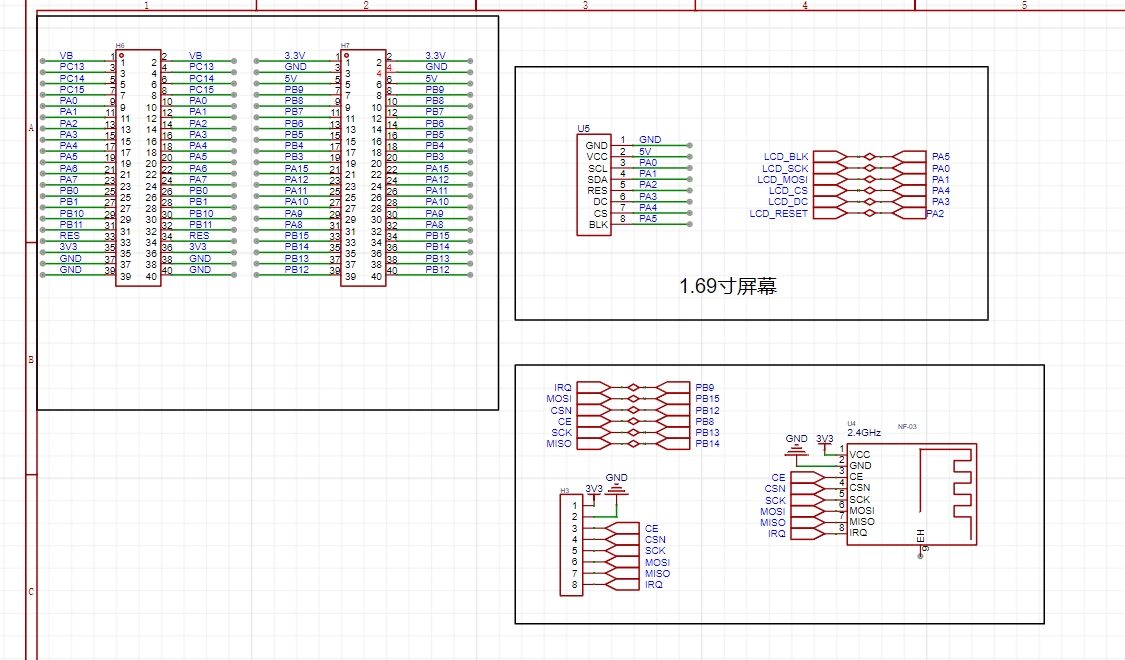
Task: Select the NF-03 part name text
Action: pyautogui.click(x=907, y=427)
